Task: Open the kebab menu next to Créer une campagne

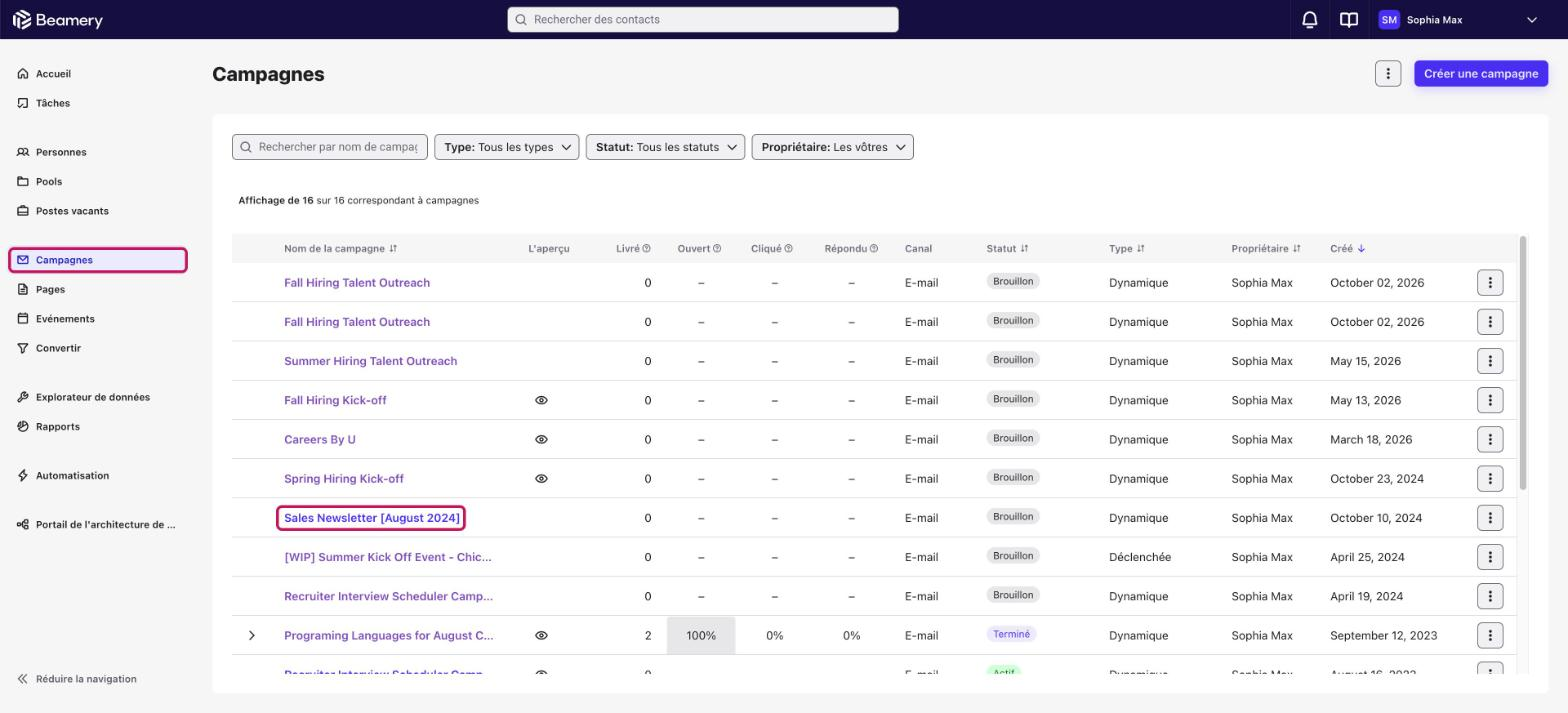Action: [x=1387, y=74]
